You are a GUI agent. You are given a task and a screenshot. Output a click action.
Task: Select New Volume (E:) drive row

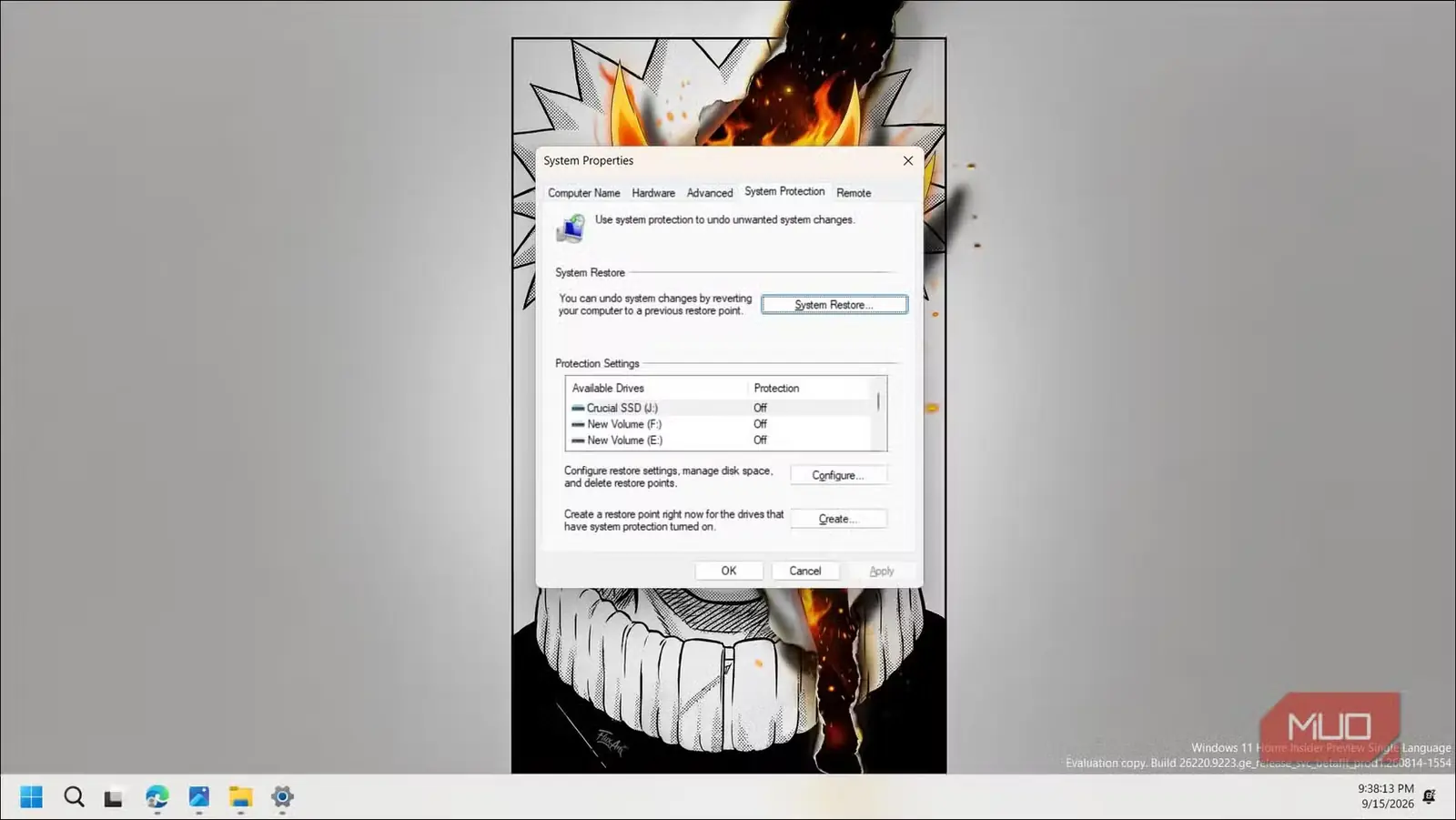pos(719,440)
